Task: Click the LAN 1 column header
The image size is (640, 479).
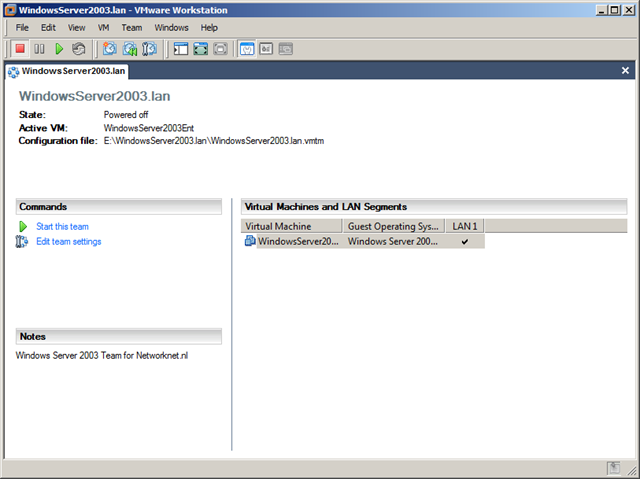Action: [464, 226]
